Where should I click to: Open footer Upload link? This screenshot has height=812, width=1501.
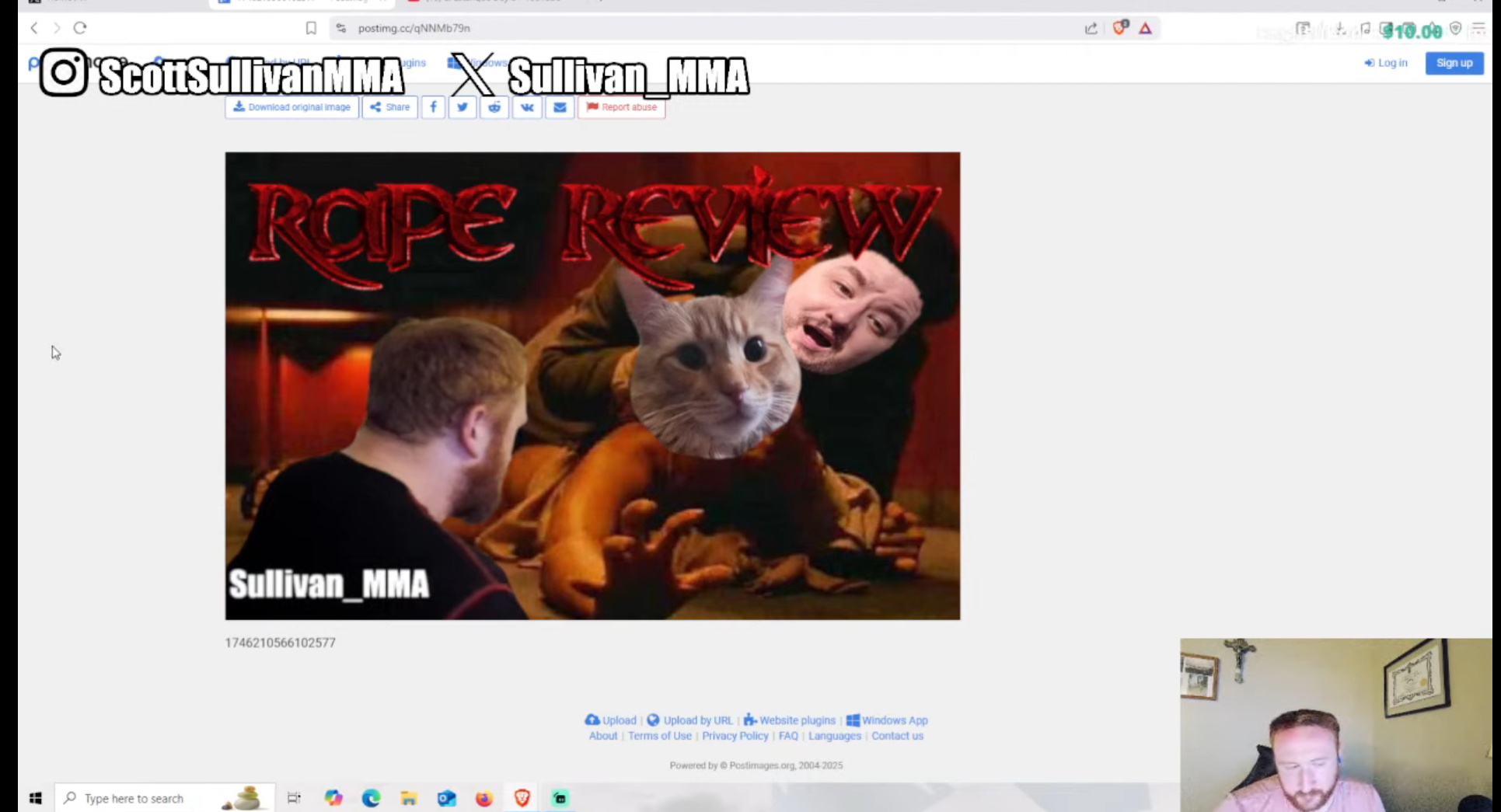click(x=611, y=720)
